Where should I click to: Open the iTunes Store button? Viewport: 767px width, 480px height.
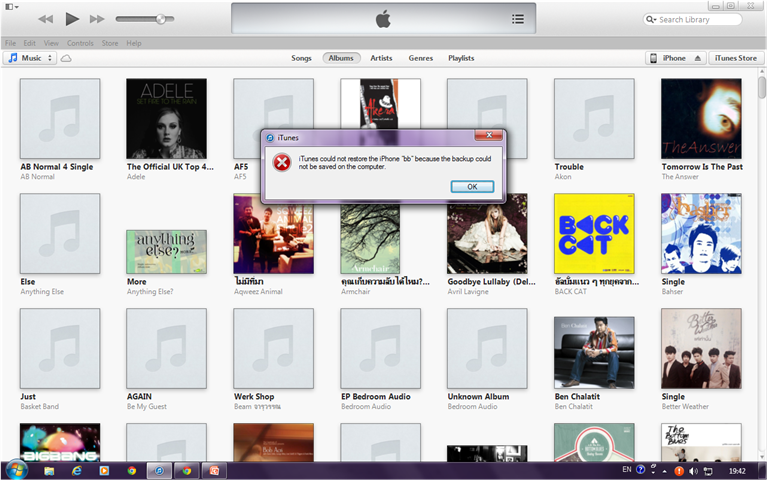point(736,58)
